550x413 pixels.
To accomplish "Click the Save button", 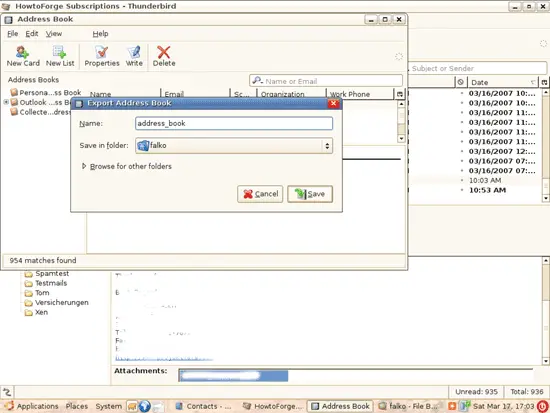I will pos(310,194).
